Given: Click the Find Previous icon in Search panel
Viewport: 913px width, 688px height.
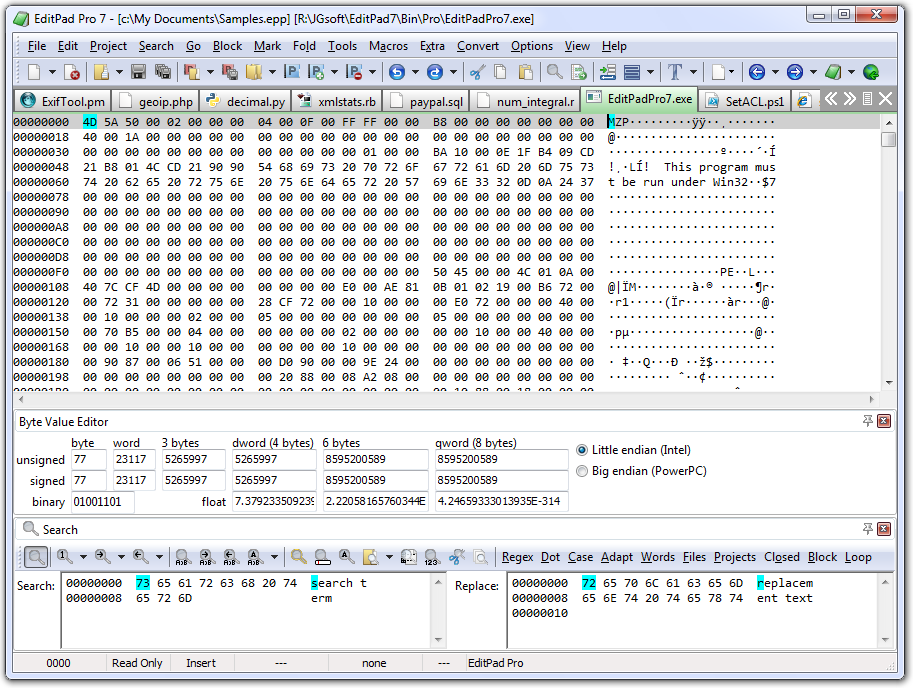Looking at the screenshot, I should [140, 557].
